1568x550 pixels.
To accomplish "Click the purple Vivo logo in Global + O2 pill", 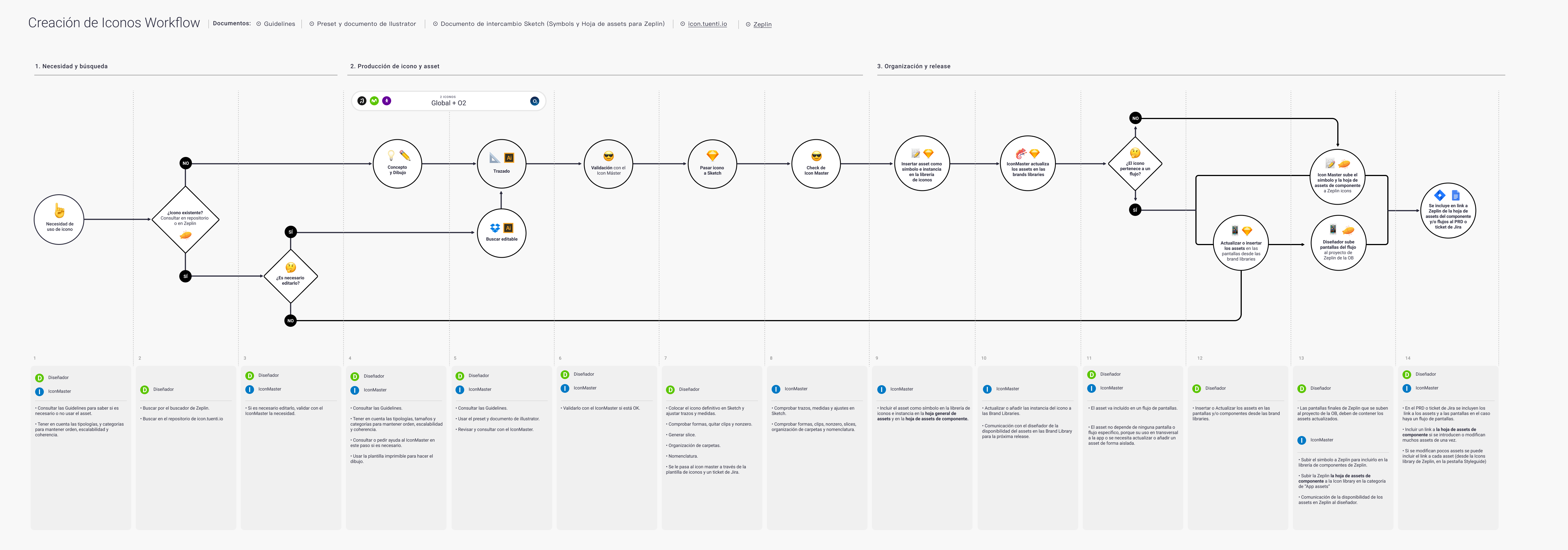I will (387, 101).
